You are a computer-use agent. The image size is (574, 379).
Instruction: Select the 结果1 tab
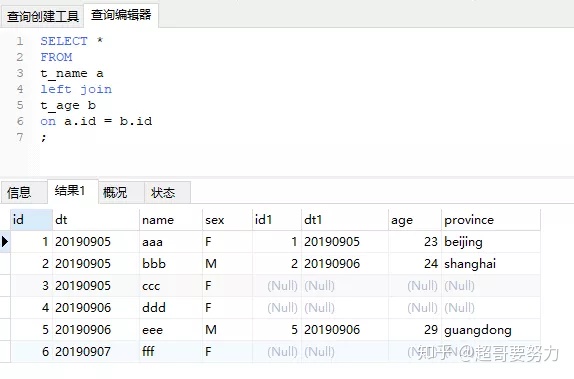point(73,191)
